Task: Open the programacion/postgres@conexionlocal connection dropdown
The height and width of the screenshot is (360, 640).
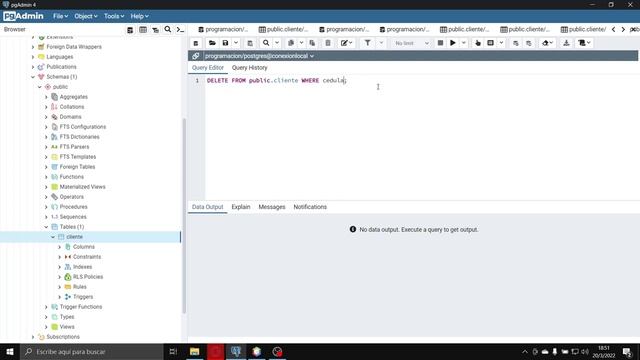Action: tap(260, 56)
